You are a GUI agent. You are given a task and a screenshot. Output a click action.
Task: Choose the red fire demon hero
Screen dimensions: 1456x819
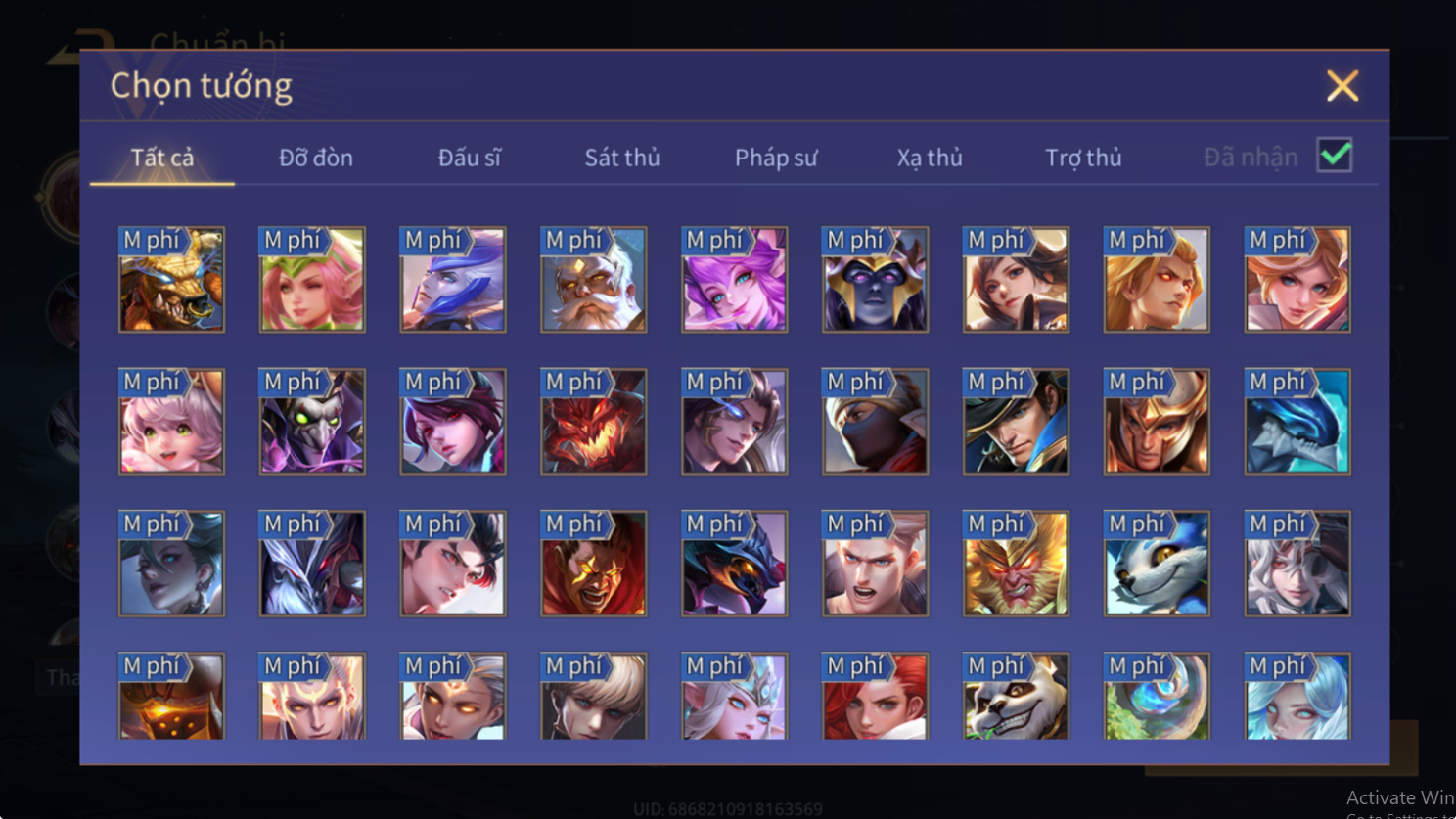594,422
